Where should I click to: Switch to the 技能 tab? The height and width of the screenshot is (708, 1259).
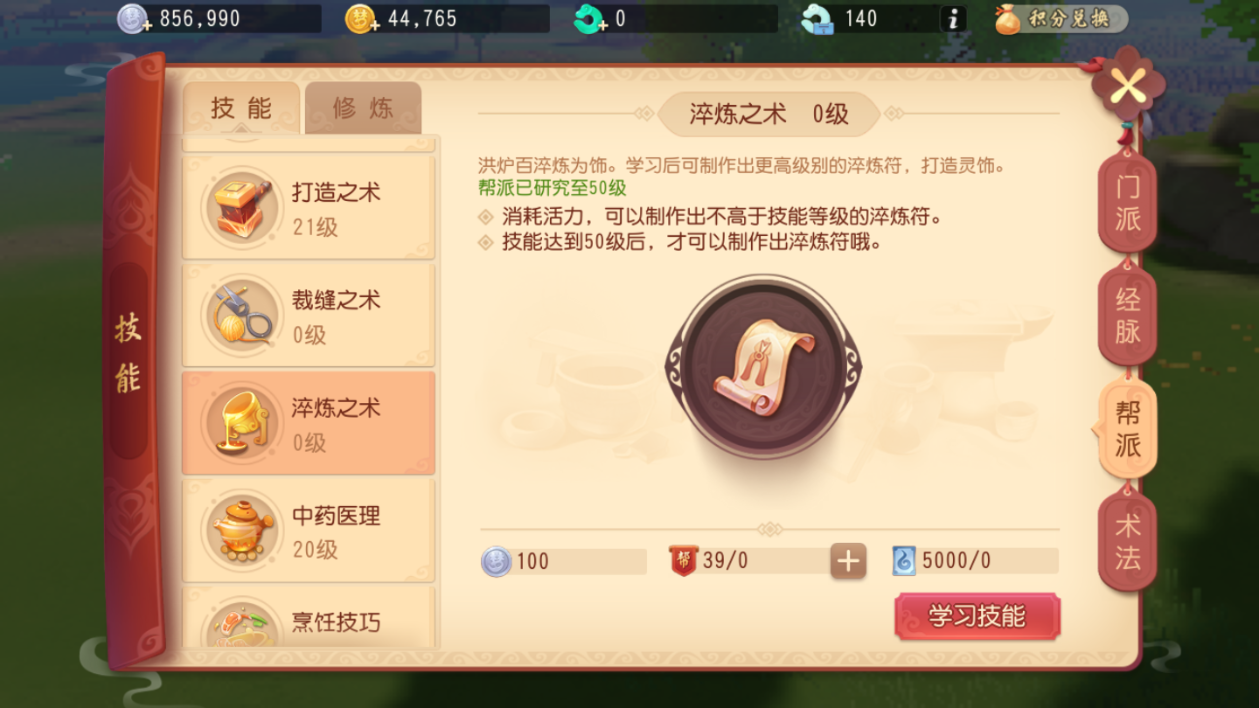click(241, 108)
